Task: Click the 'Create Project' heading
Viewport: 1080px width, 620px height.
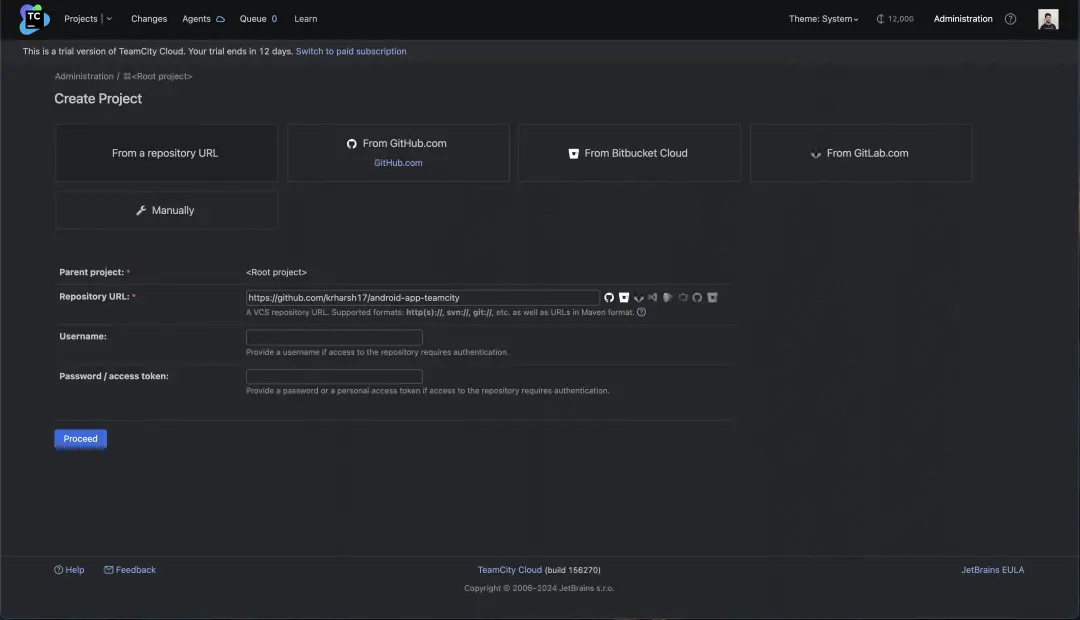Action: click(98, 99)
